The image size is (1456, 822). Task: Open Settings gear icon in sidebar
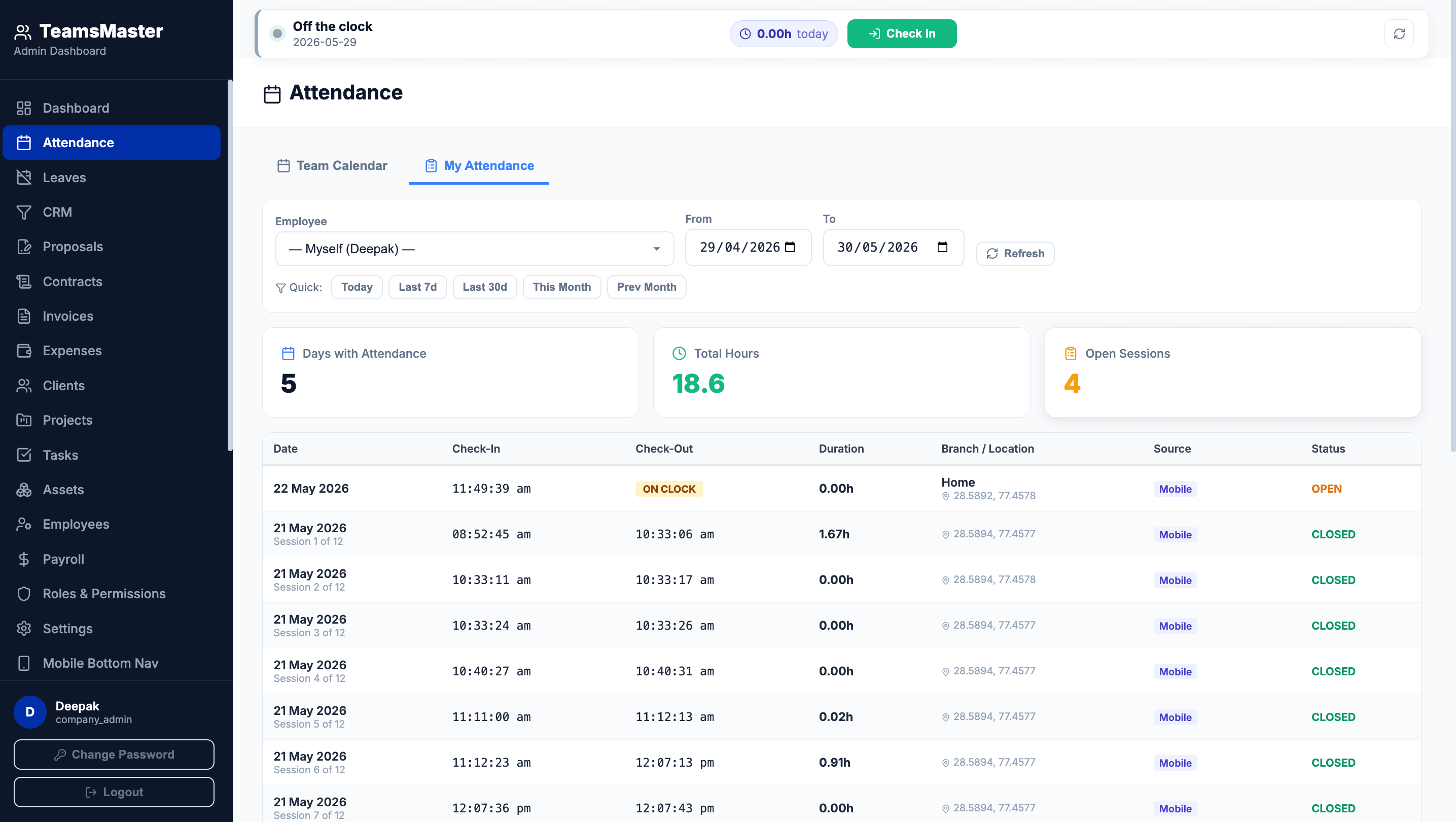tap(24, 629)
